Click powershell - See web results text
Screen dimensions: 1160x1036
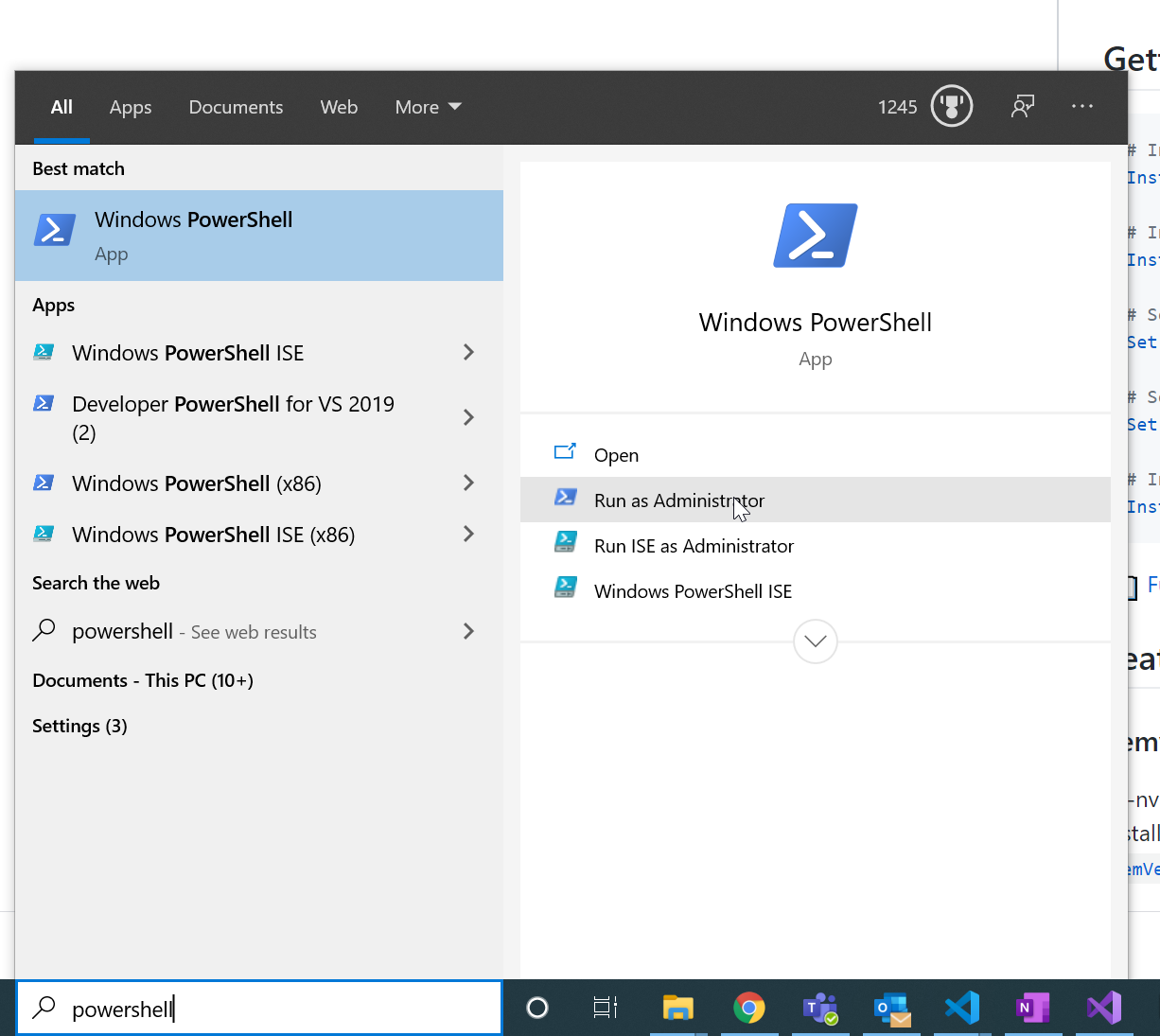[194, 631]
